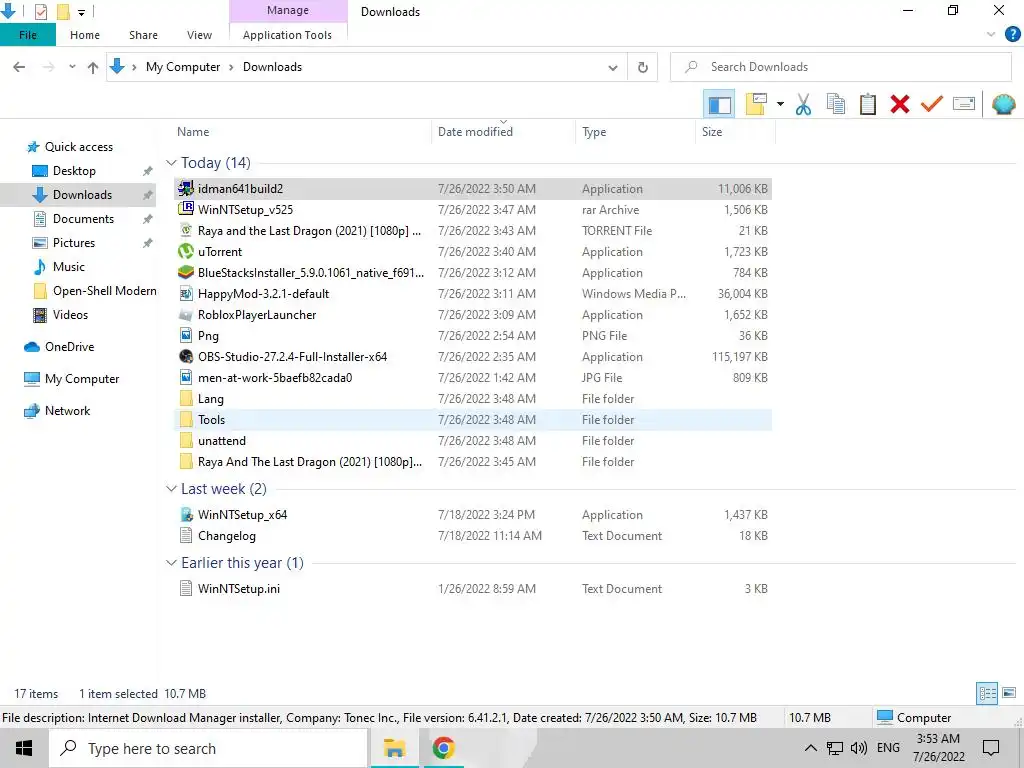
Task: Open Google Chrome from the taskbar
Action: [x=443, y=748]
